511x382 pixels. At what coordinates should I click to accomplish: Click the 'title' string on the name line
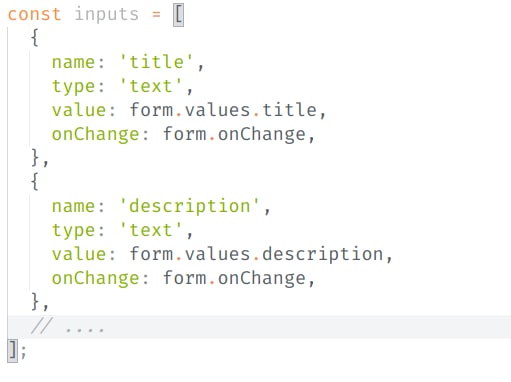(156, 62)
